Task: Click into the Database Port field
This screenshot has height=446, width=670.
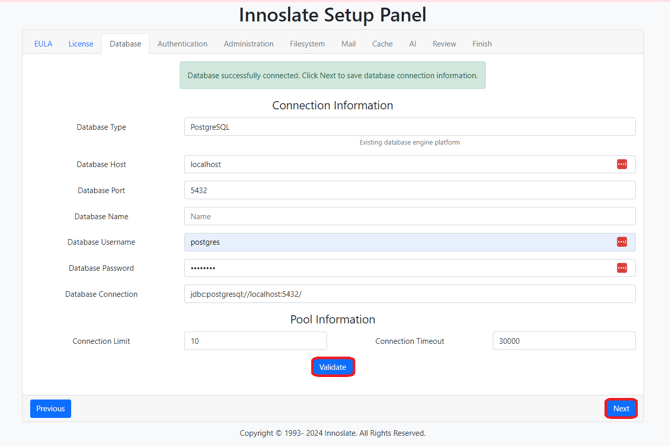Action: pyautogui.click(x=410, y=190)
